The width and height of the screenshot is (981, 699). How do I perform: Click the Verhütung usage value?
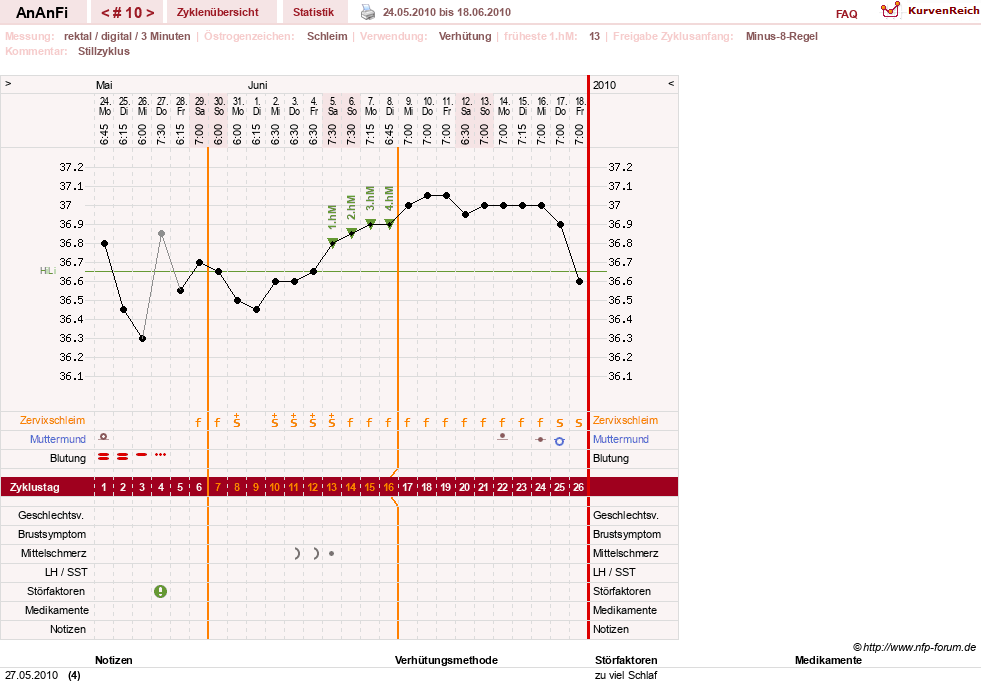point(465,36)
